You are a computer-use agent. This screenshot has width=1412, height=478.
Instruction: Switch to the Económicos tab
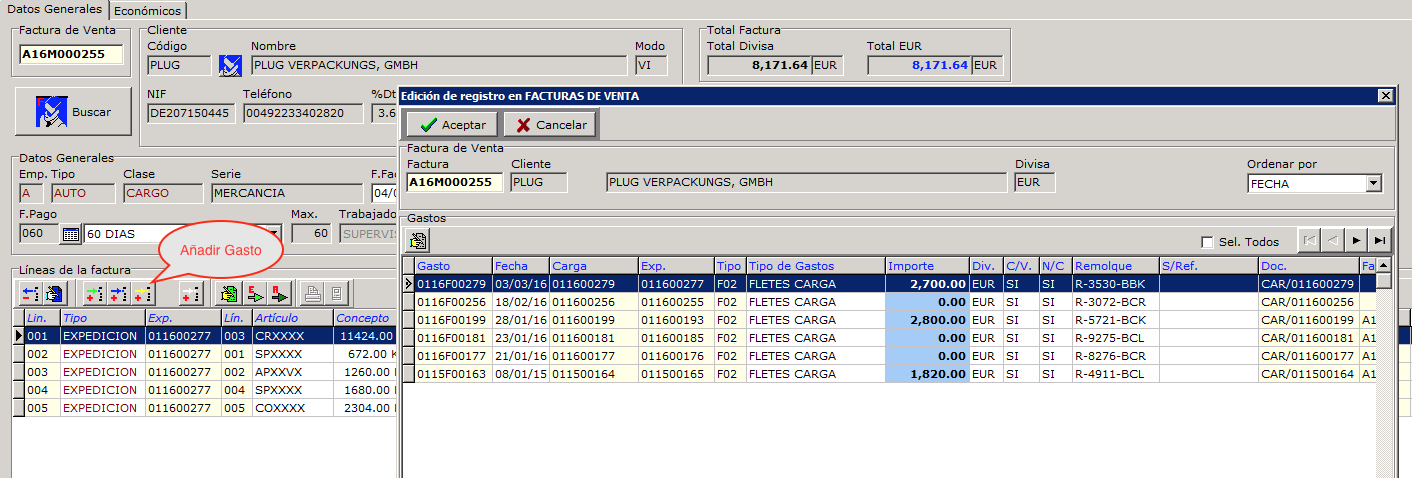coord(148,10)
